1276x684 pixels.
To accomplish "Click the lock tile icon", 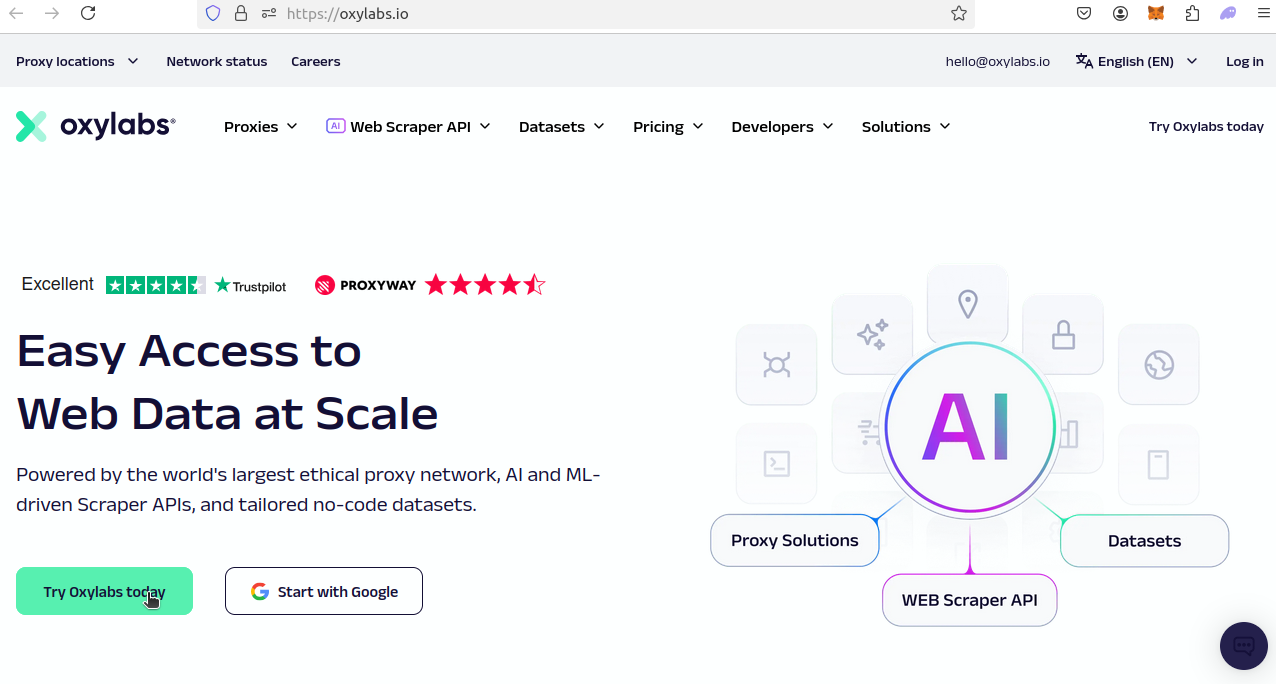I will pyautogui.click(x=1063, y=335).
